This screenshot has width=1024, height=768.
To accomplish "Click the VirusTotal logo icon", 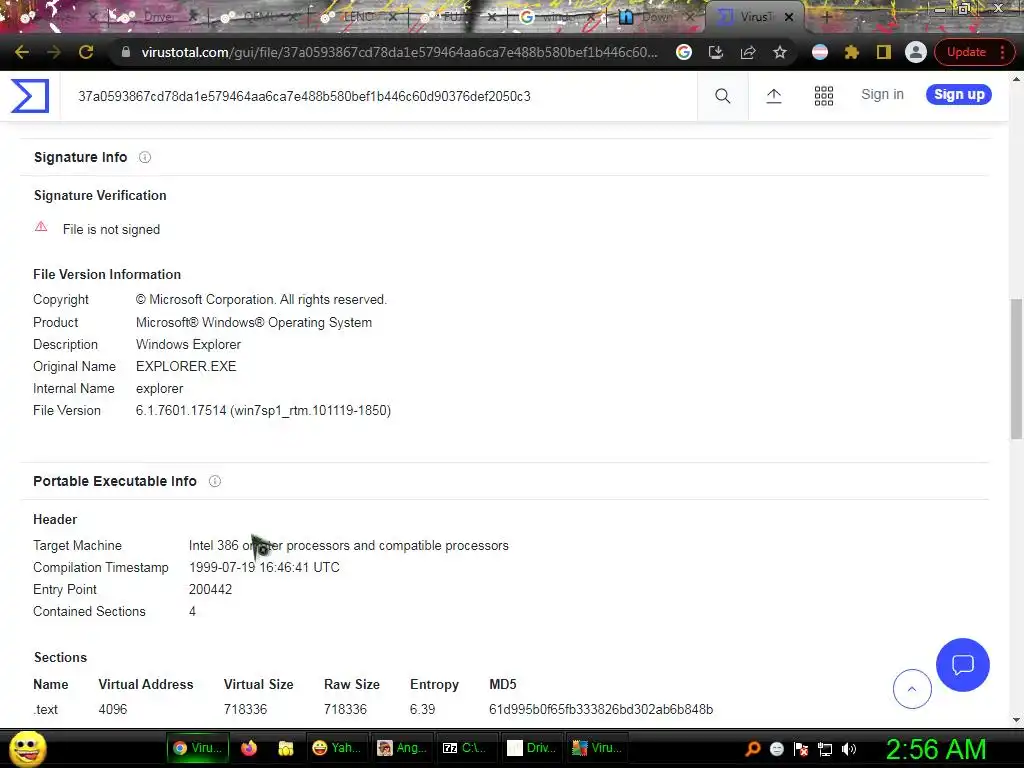I will (30, 96).
